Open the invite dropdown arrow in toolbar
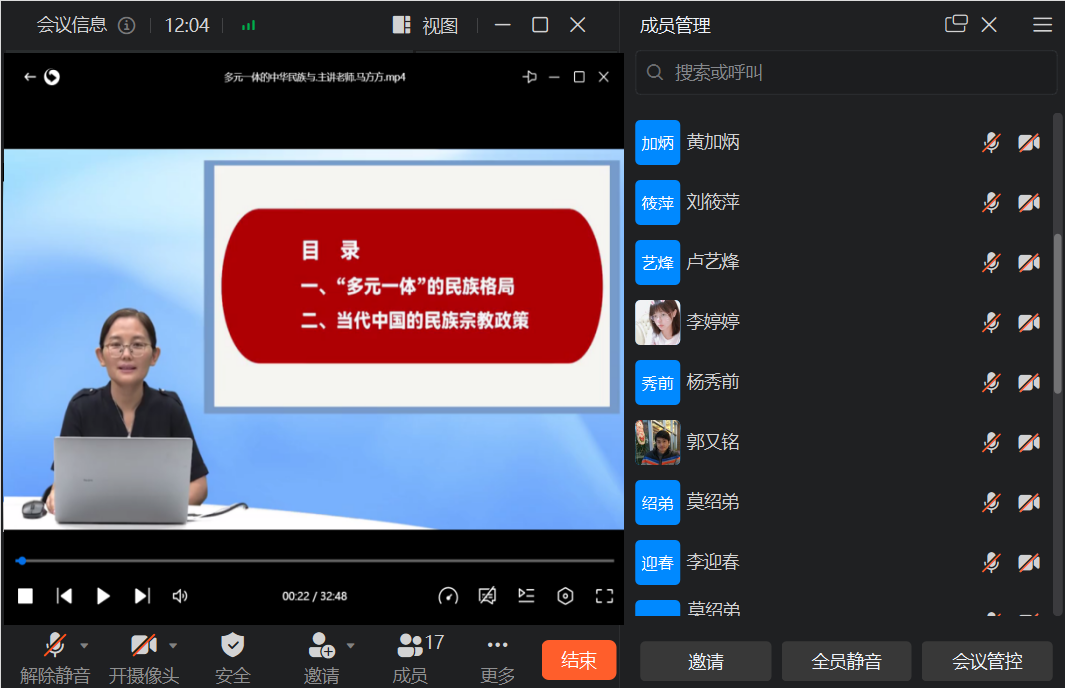Viewport: 1065px width, 688px height. pos(351,645)
